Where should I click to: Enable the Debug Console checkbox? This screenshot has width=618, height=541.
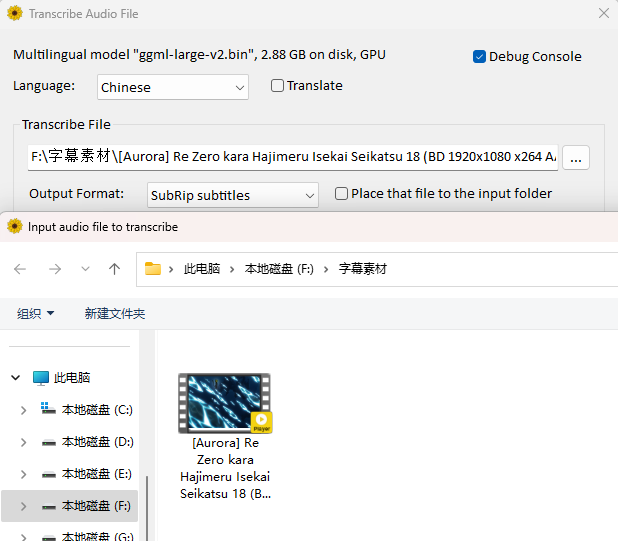pos(479,57)
